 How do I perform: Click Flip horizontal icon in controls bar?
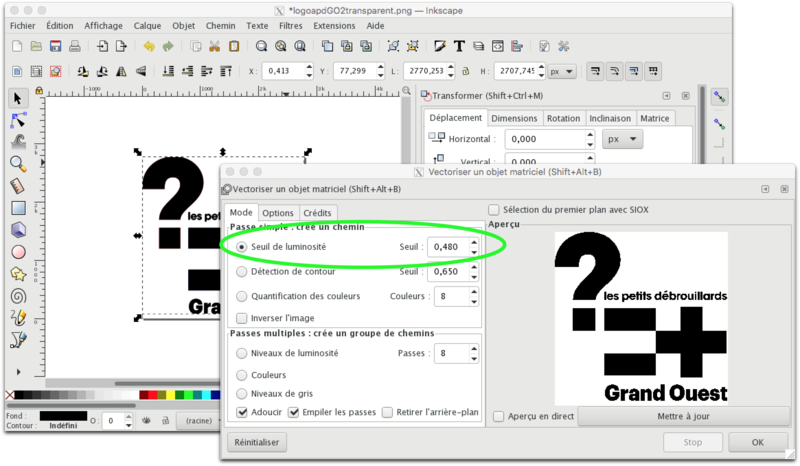pos(121,71)
